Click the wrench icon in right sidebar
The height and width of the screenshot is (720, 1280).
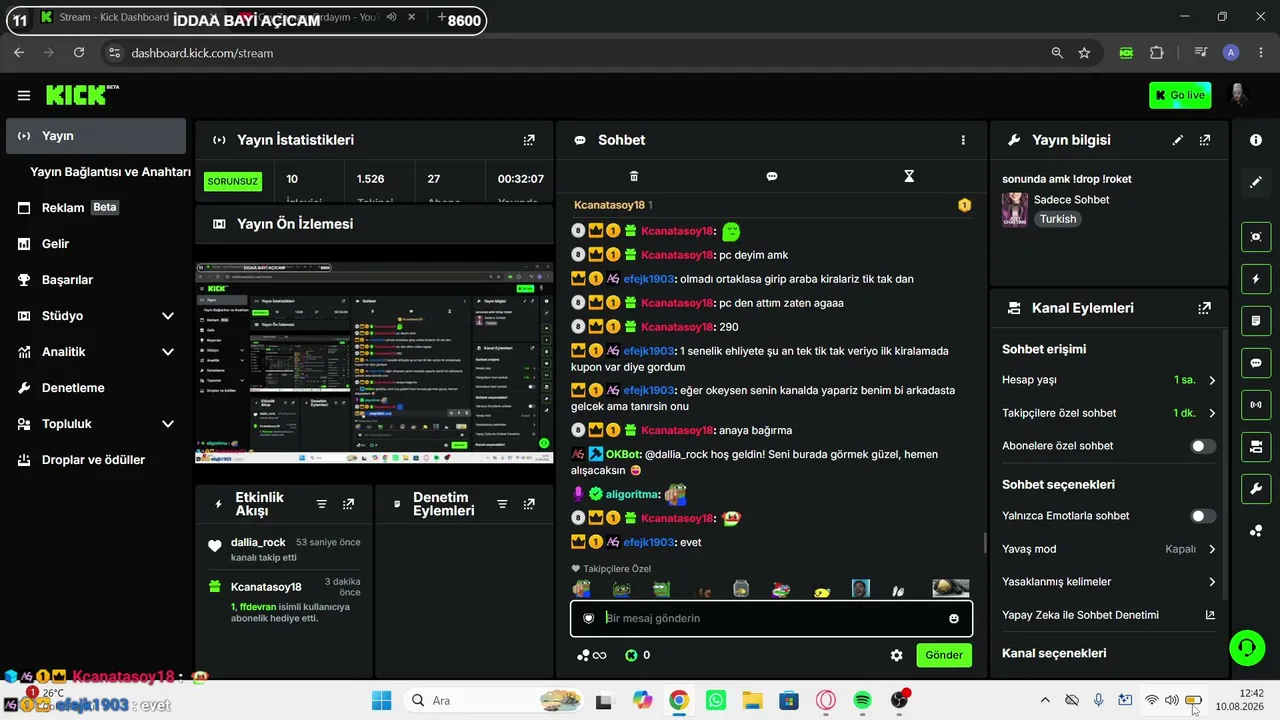click(x=1256, y=489)
